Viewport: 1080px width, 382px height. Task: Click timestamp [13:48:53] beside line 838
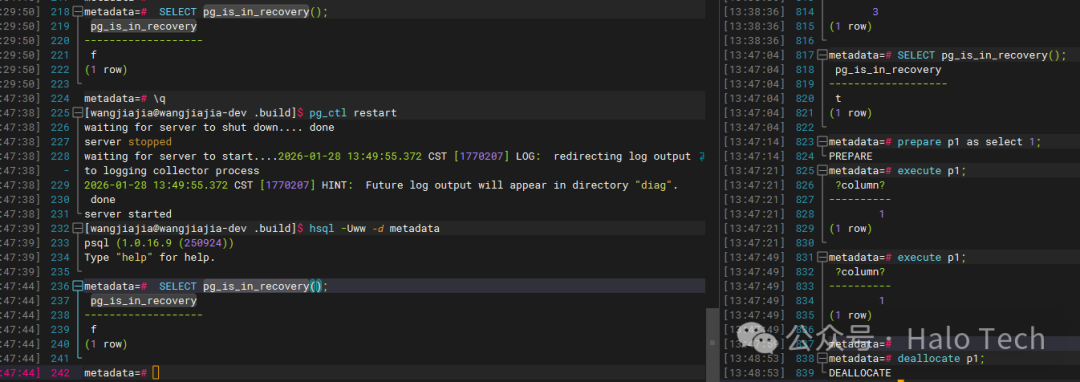[754, 359]
